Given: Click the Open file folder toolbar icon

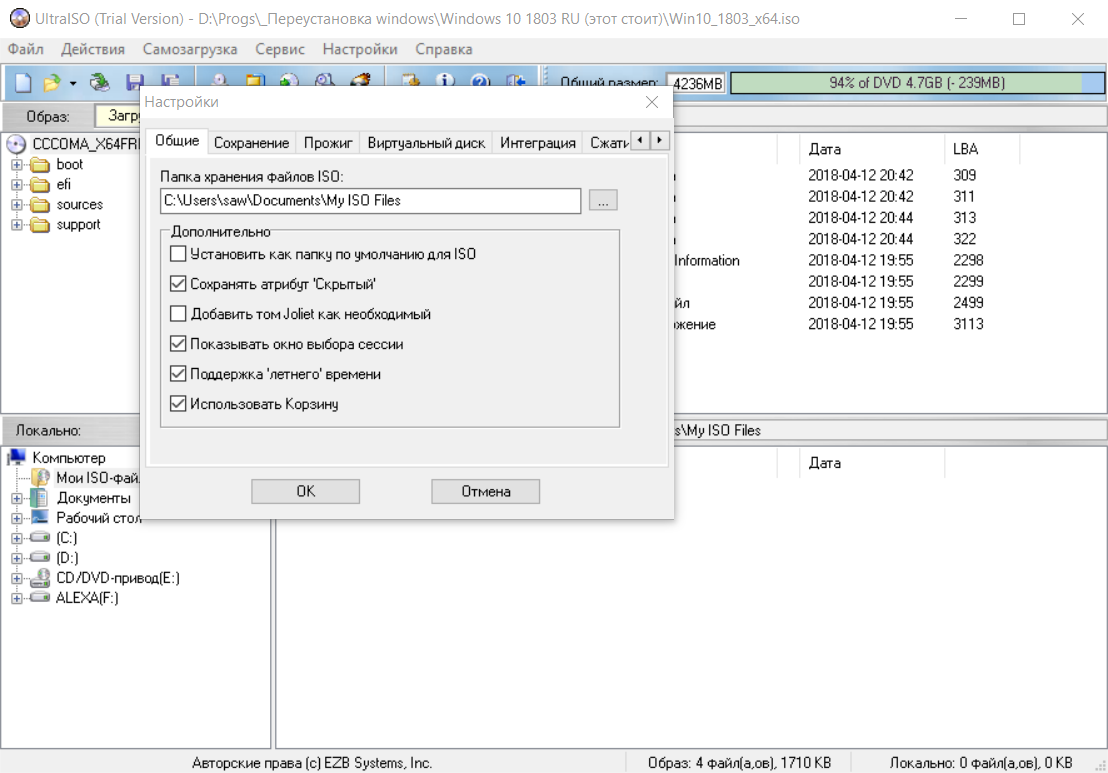Looking at the screenshot, I should tap(51, 82).
